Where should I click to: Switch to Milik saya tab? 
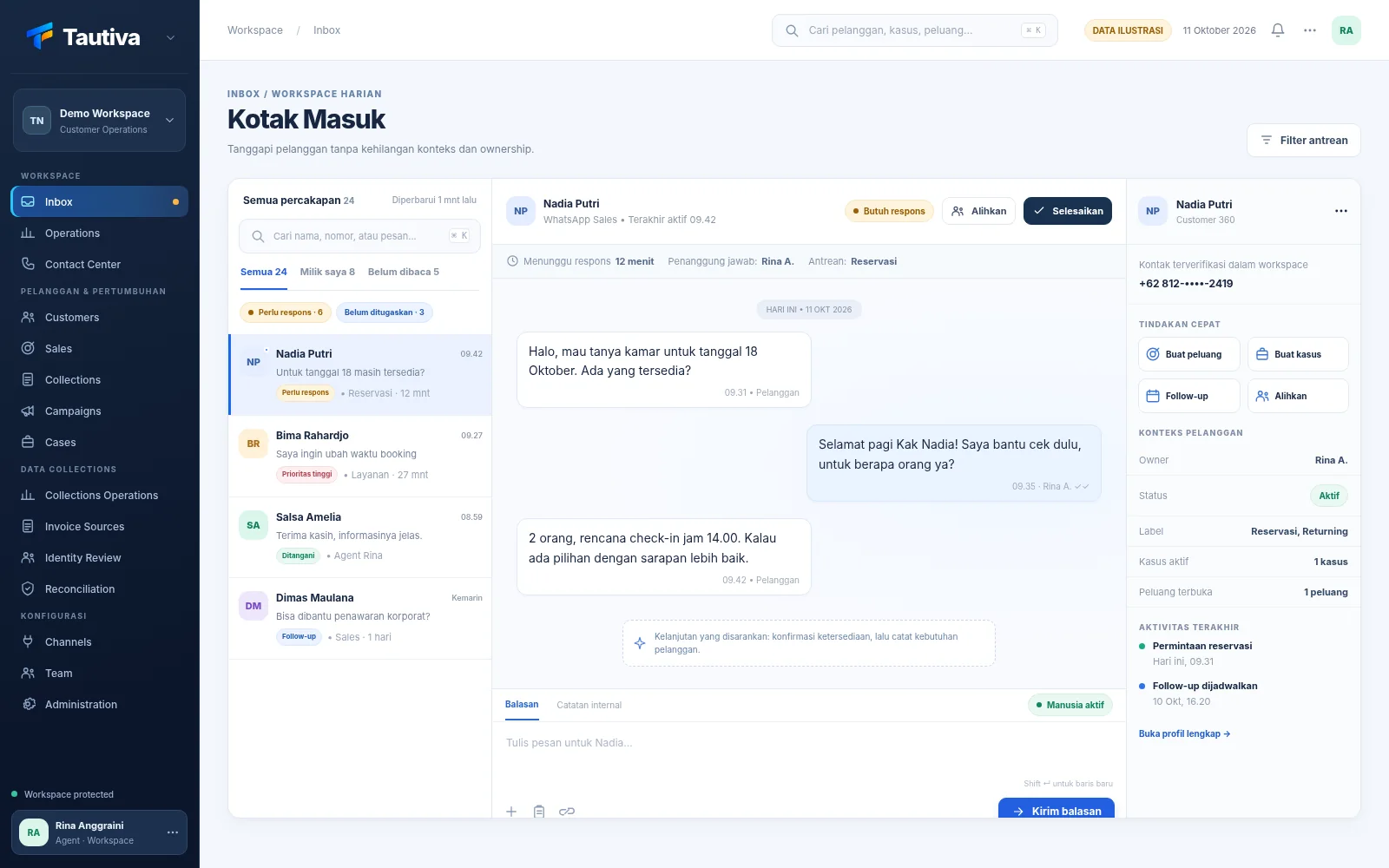click(x=327, y=272)
